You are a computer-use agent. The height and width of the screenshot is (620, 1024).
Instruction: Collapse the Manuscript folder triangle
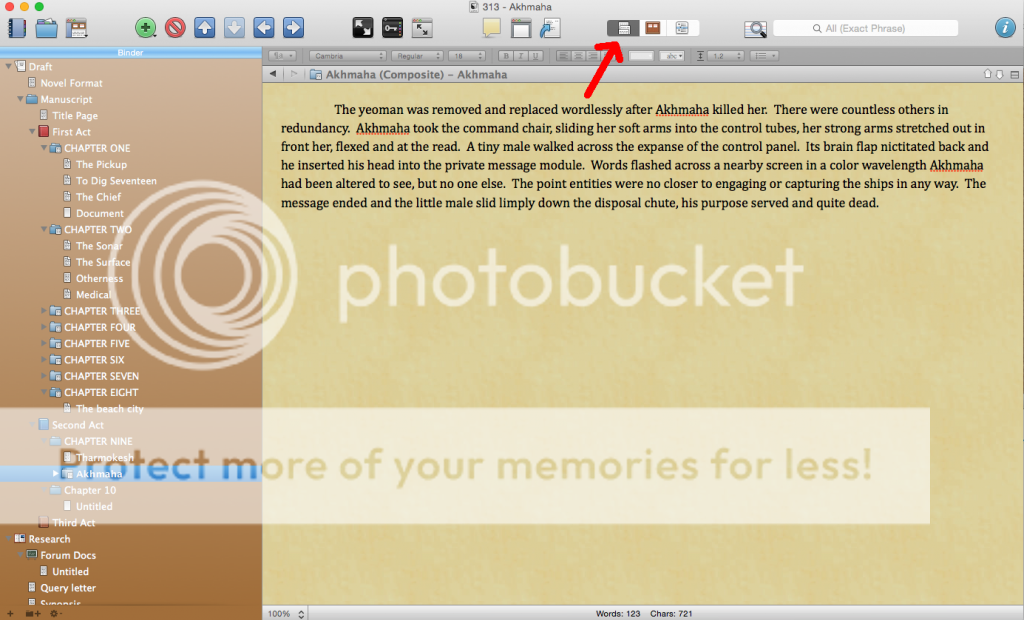point(20,99)
